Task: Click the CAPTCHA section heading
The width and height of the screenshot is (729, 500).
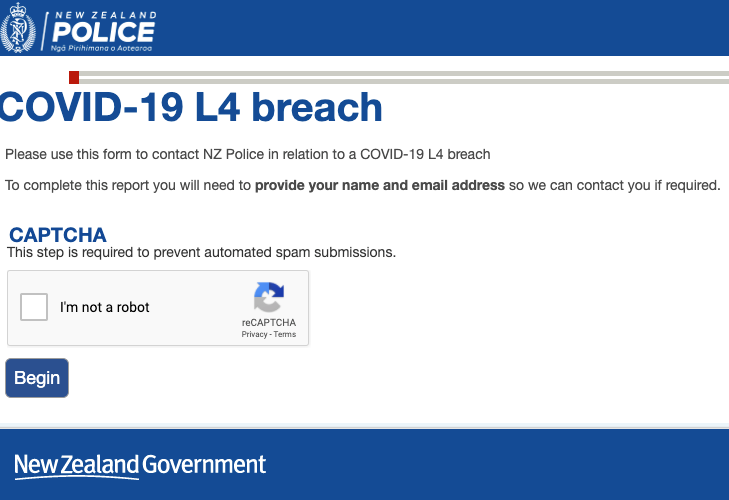Action: 58,235
